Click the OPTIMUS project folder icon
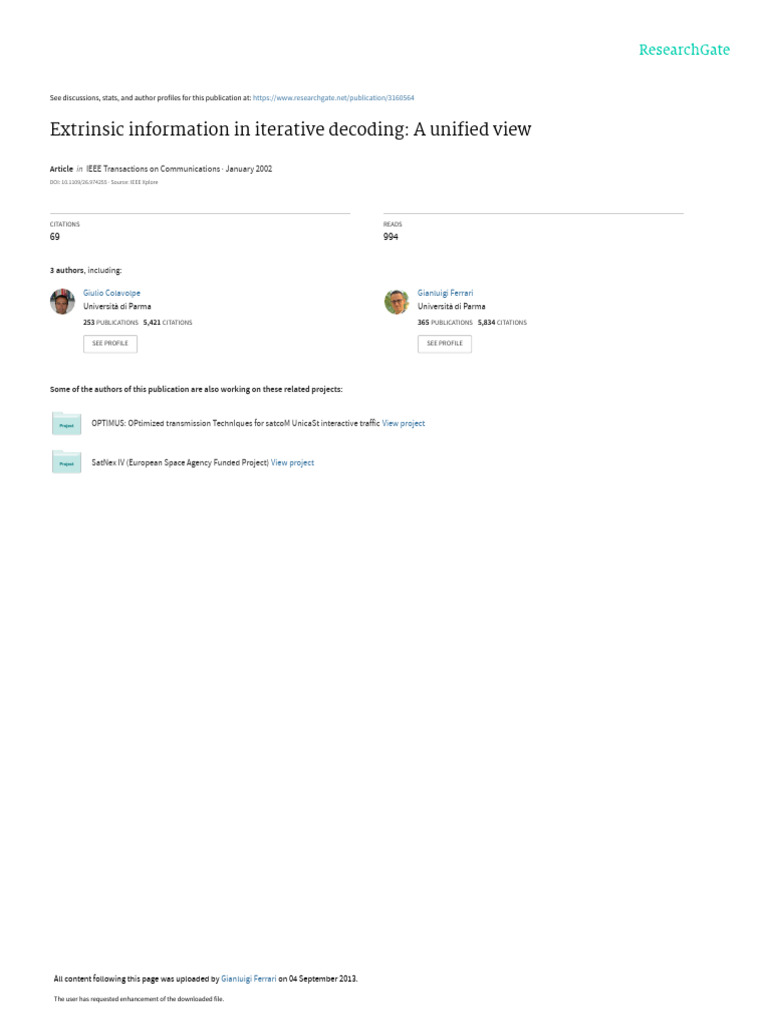768x1024 pixels. [x=66, y=424]
